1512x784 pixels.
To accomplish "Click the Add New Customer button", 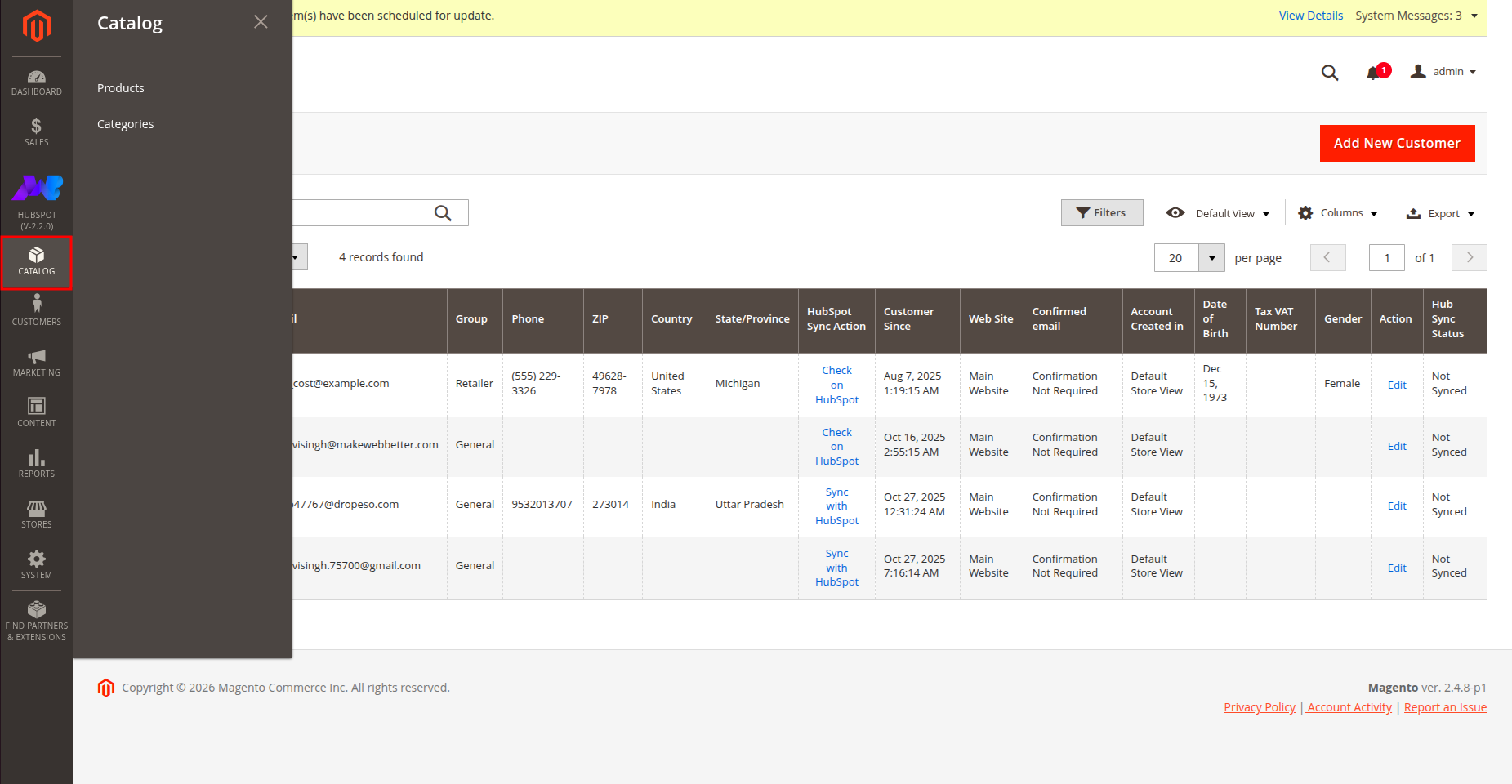I will pyautogui.click(x=1397, y=143).
